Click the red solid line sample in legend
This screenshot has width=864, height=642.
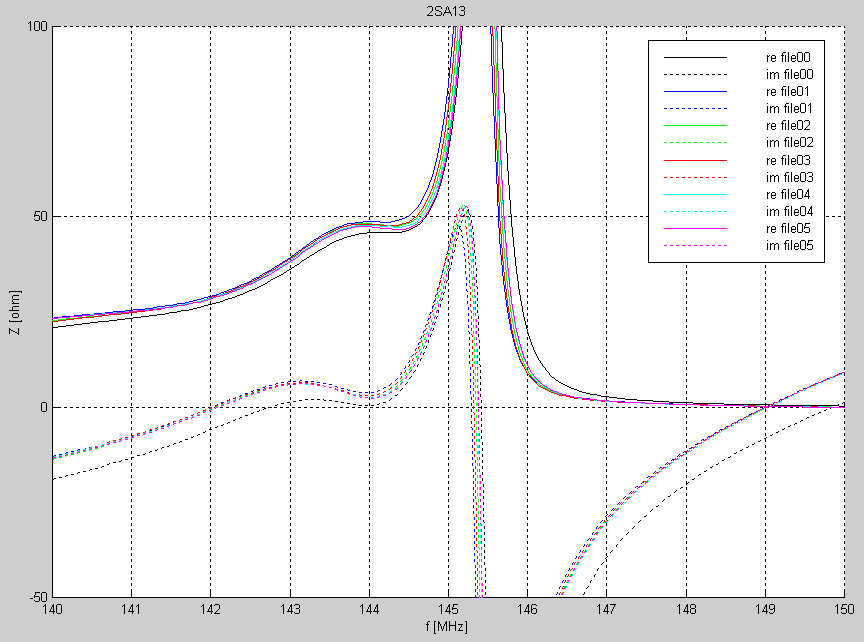point(695,160)
